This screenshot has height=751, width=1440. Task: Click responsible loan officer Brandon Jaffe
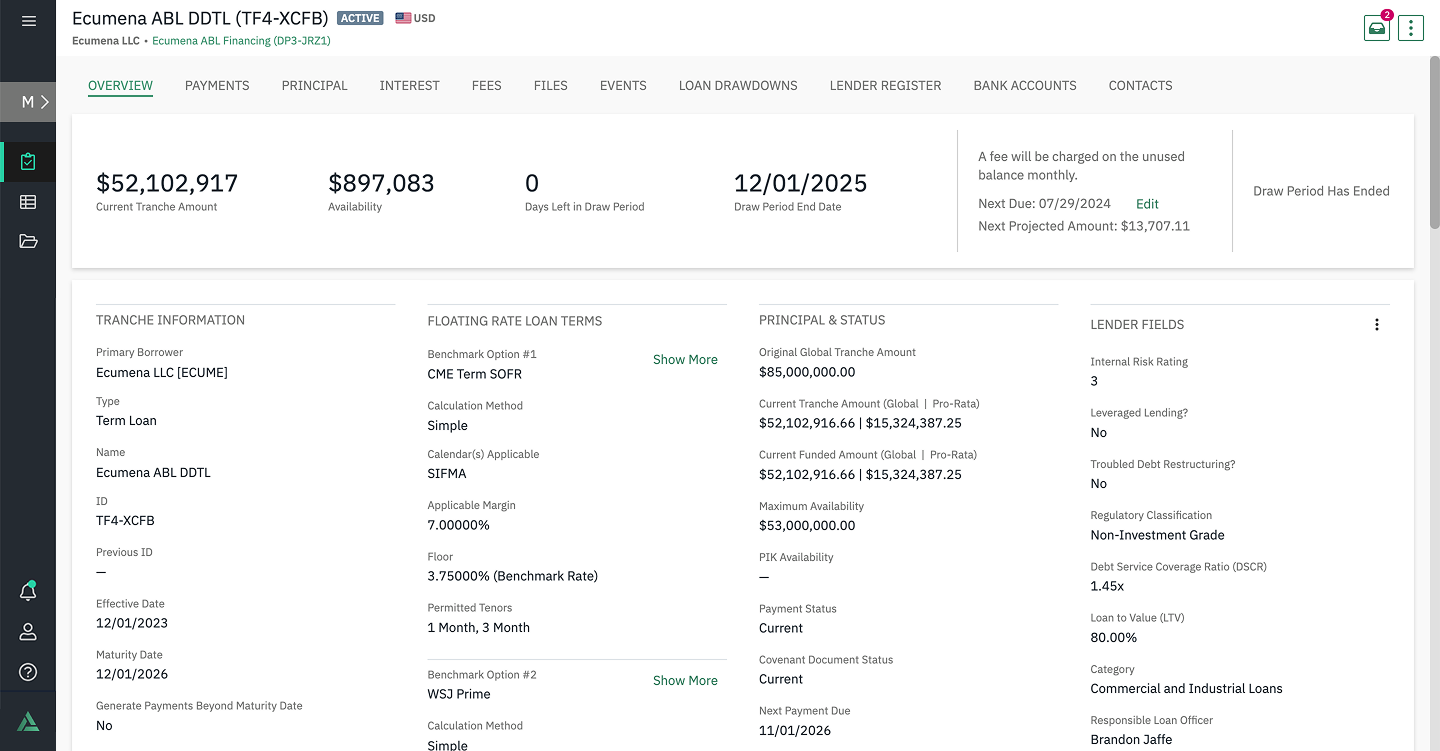[x=1131, y=740]
